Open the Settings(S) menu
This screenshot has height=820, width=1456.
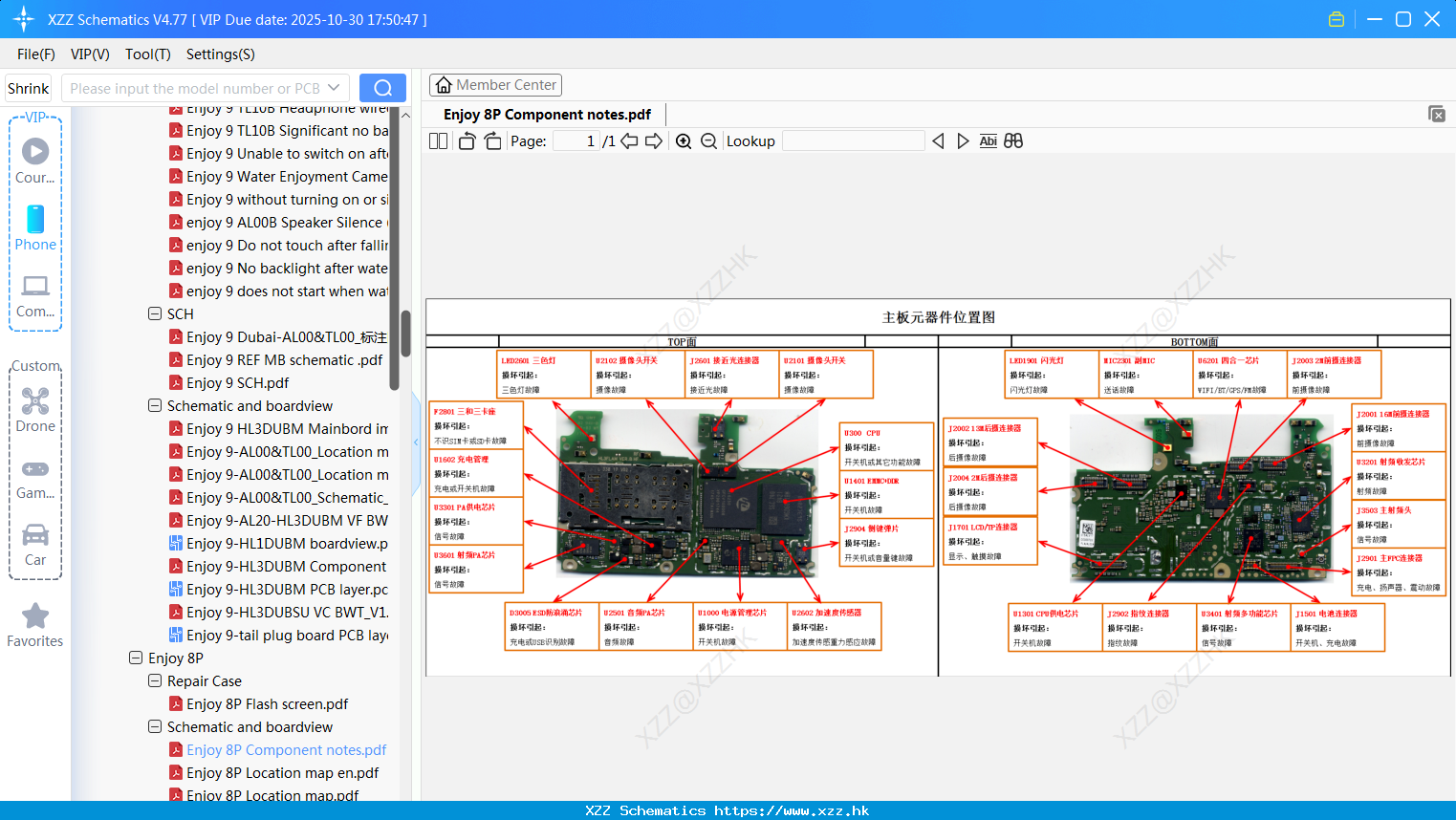(220, 54)
